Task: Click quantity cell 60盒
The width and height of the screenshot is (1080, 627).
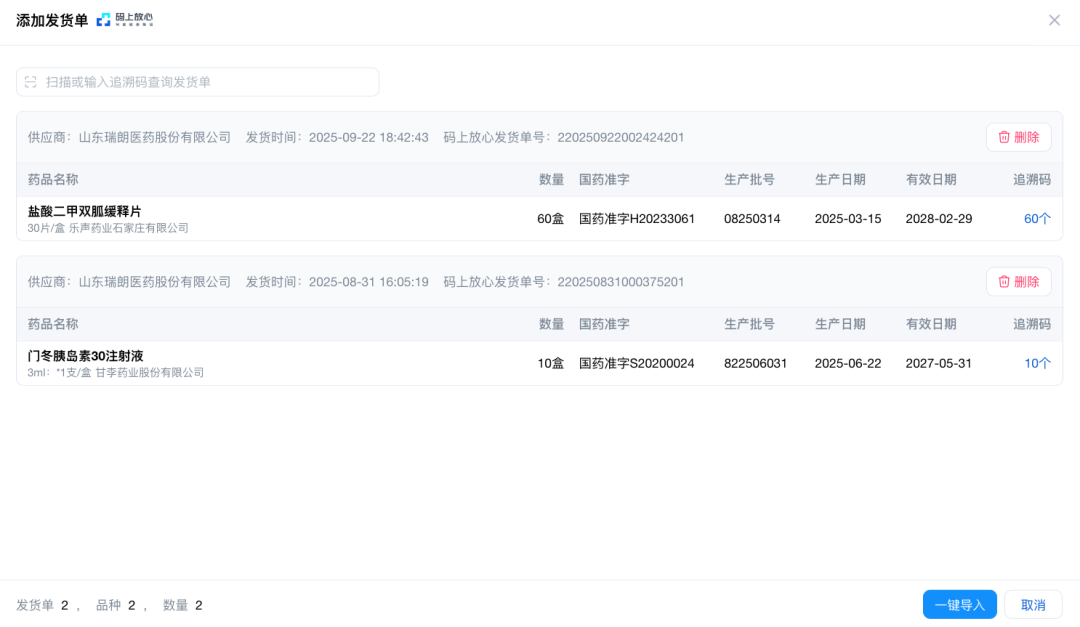Action: pos(550,218)
